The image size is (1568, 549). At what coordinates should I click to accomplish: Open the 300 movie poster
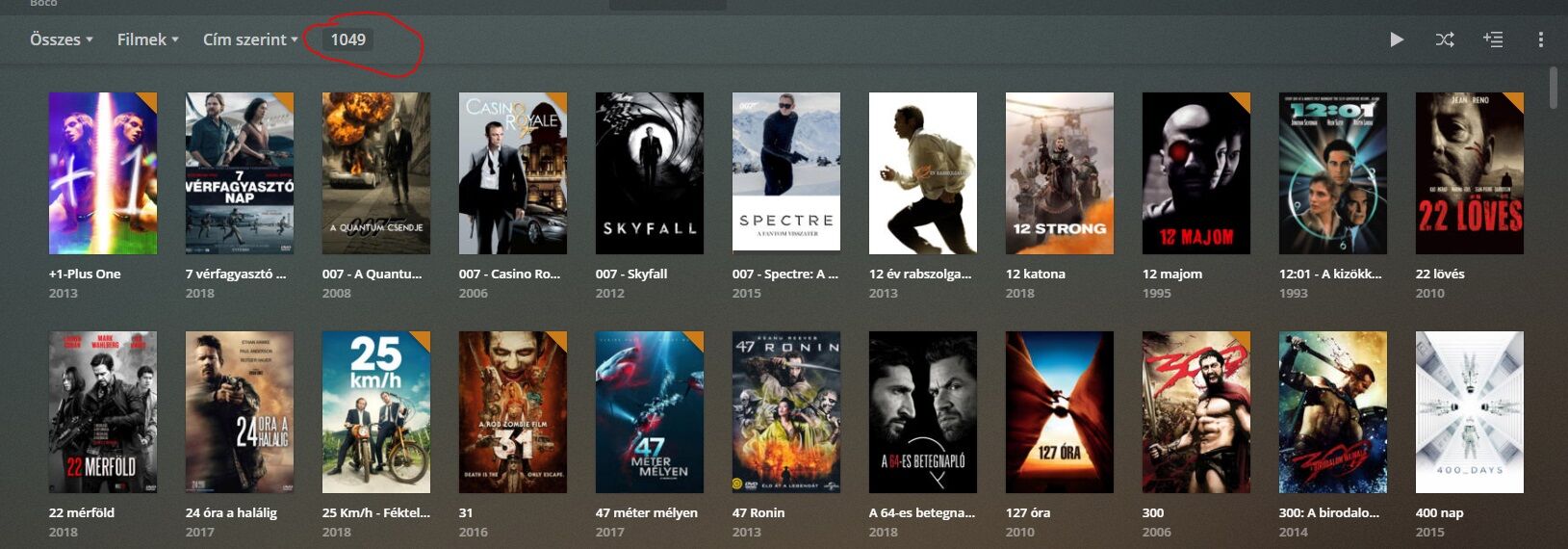[x=1196, y=412]
